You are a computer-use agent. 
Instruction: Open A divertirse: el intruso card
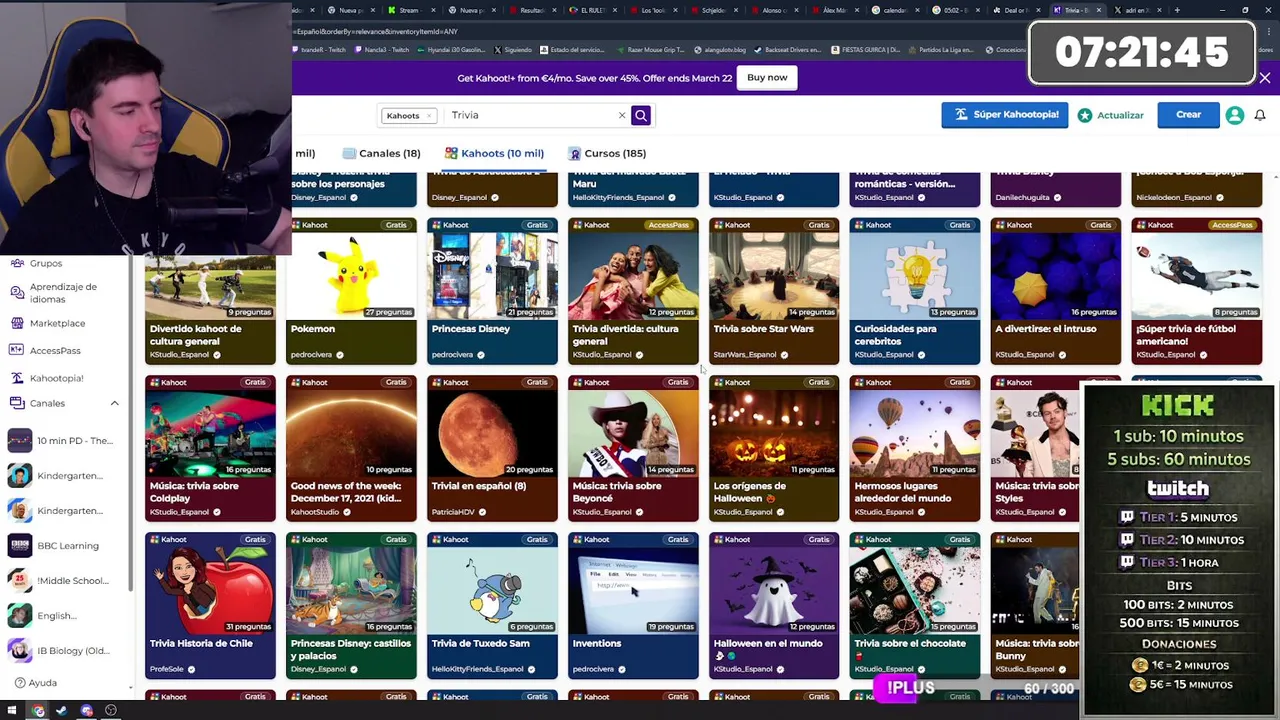coord(1056,291)
